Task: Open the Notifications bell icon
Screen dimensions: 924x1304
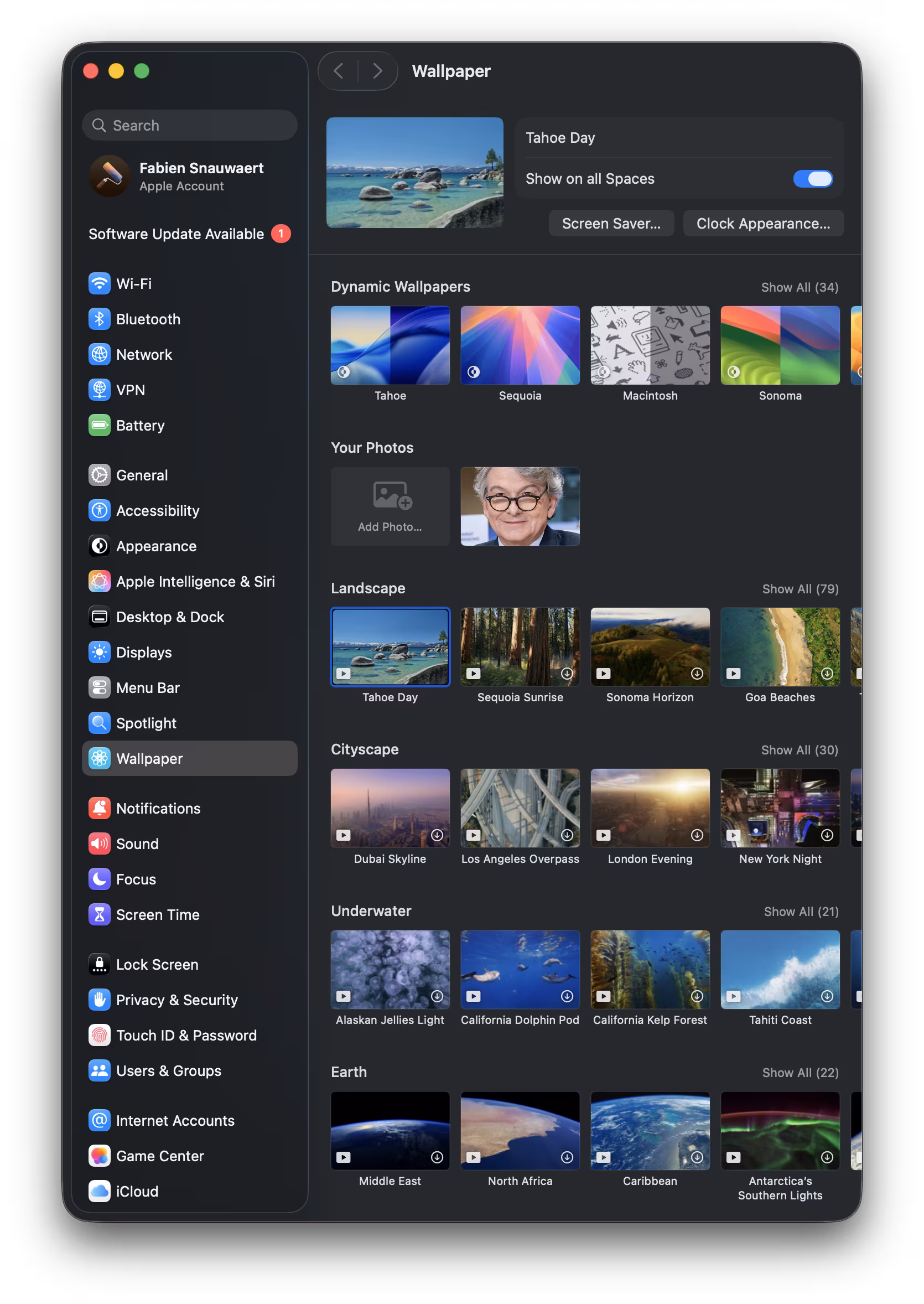Action: click(100, 808)
